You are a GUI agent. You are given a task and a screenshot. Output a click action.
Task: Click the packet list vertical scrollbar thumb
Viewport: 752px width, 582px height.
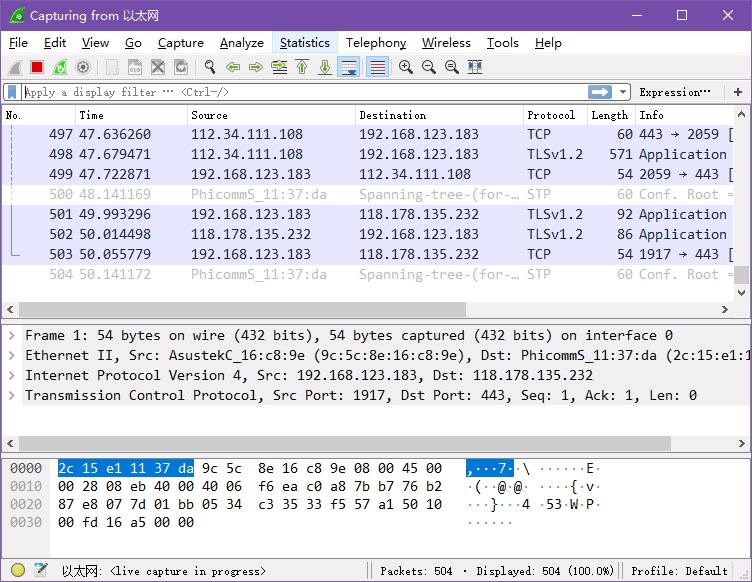[741, 275]
